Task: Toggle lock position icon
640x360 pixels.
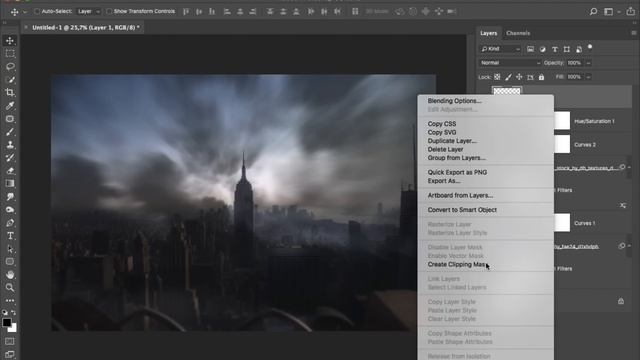Action: [x=519, y=77]
